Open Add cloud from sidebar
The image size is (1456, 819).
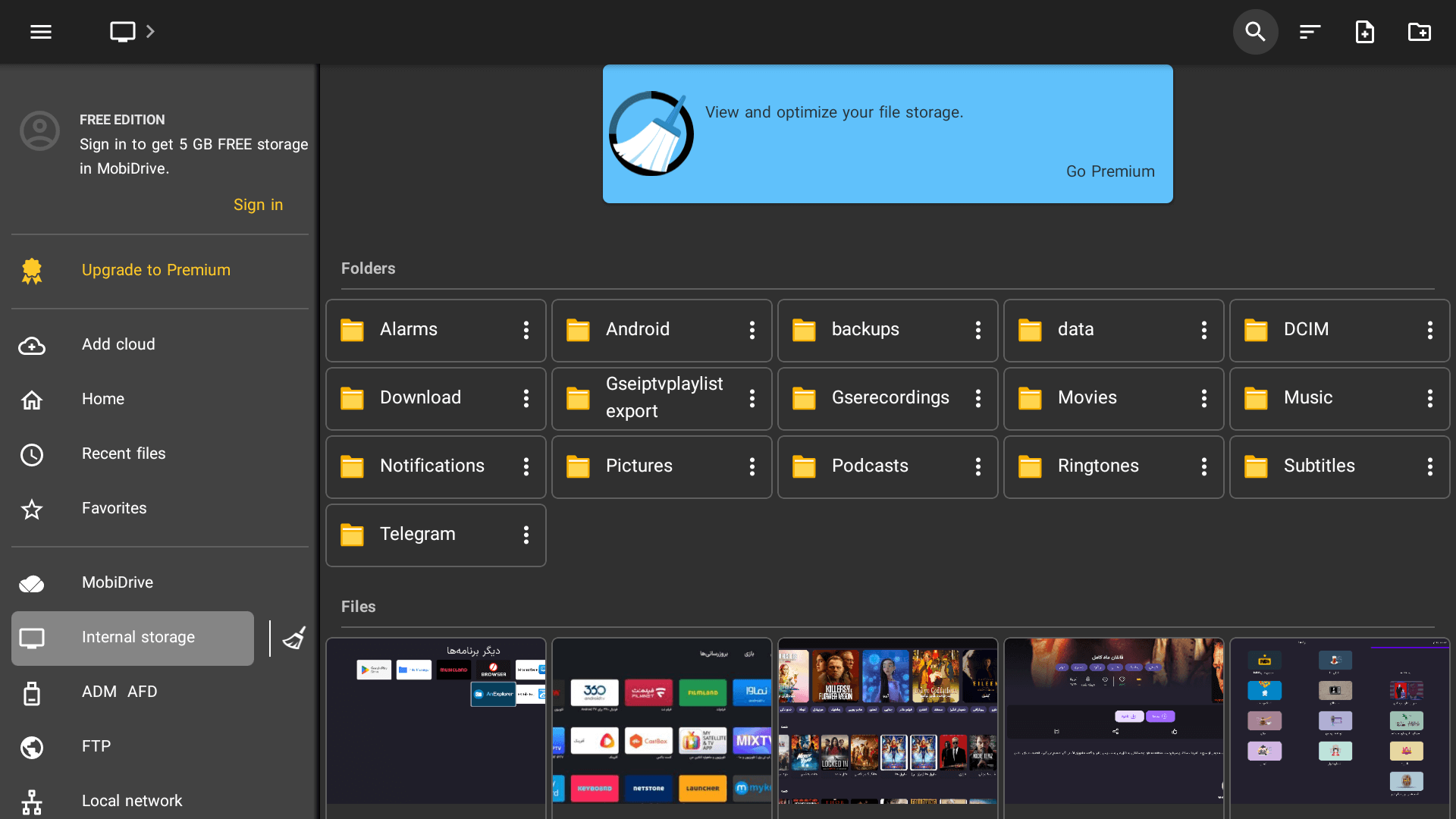tap(118, 344)
